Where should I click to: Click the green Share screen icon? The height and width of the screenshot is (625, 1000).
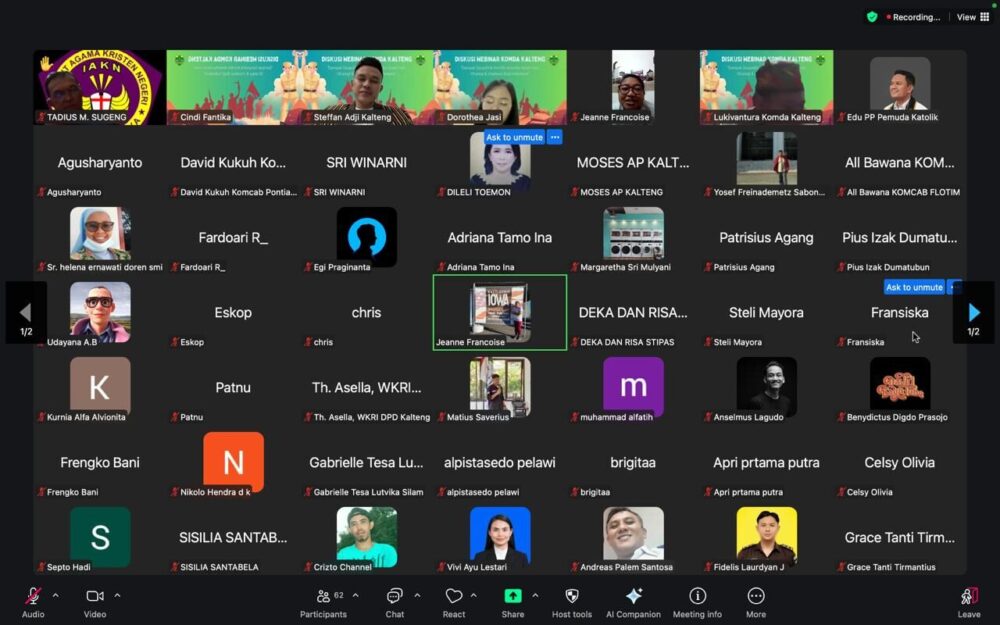point(512,597)
